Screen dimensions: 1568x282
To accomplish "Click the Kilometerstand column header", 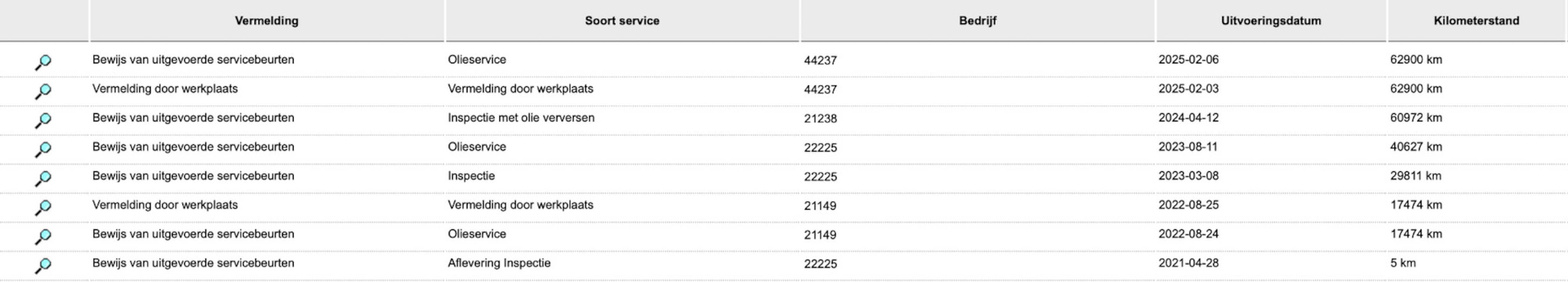I will click(1476, 21).
